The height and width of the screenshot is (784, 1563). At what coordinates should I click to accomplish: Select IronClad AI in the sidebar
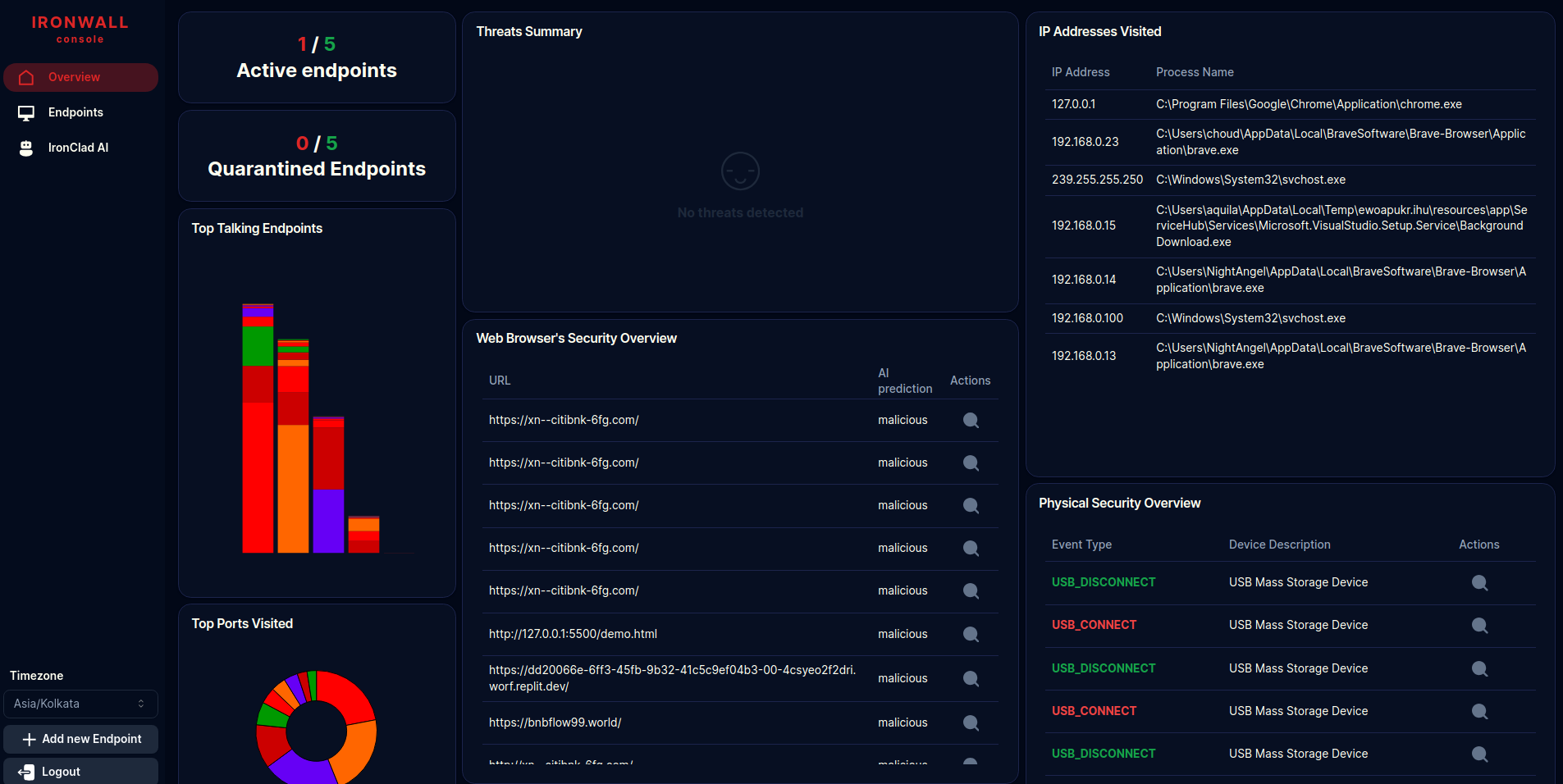pos(79,148)
